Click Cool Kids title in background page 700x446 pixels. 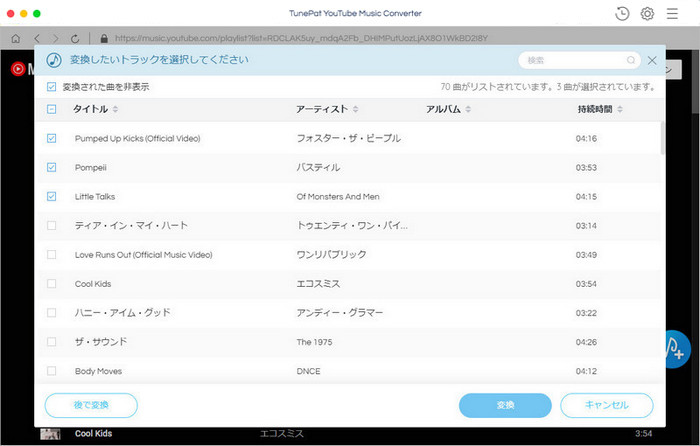click(x=93, y=433)
